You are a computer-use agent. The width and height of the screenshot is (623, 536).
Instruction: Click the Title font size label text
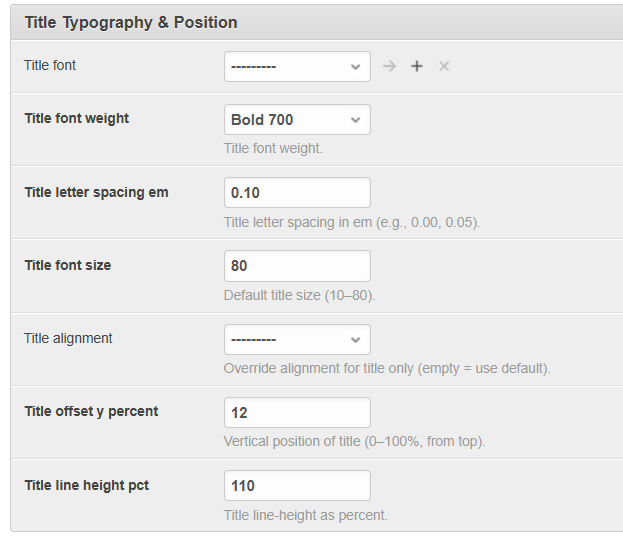(68, 265)
